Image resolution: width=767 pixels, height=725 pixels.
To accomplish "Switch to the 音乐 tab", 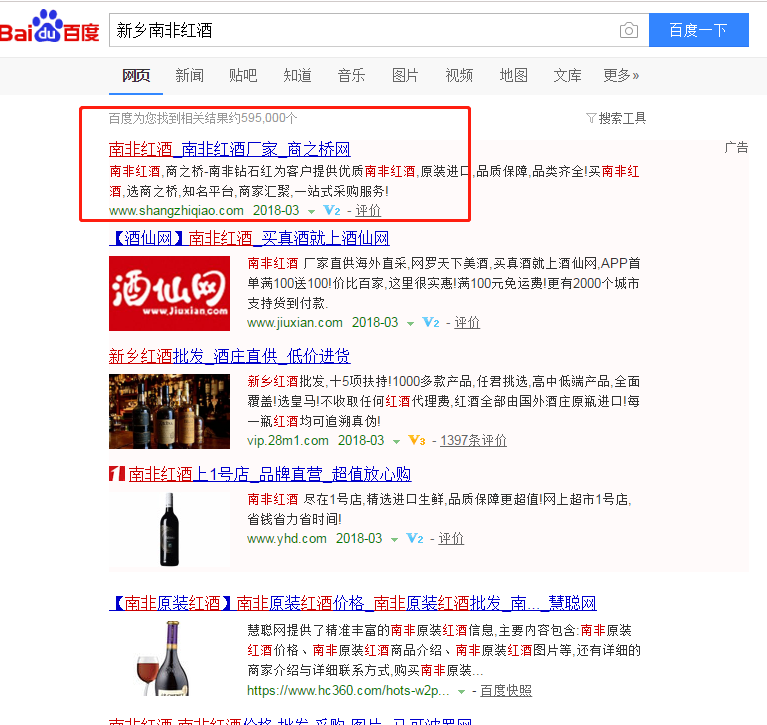I will tap(351, 75).
